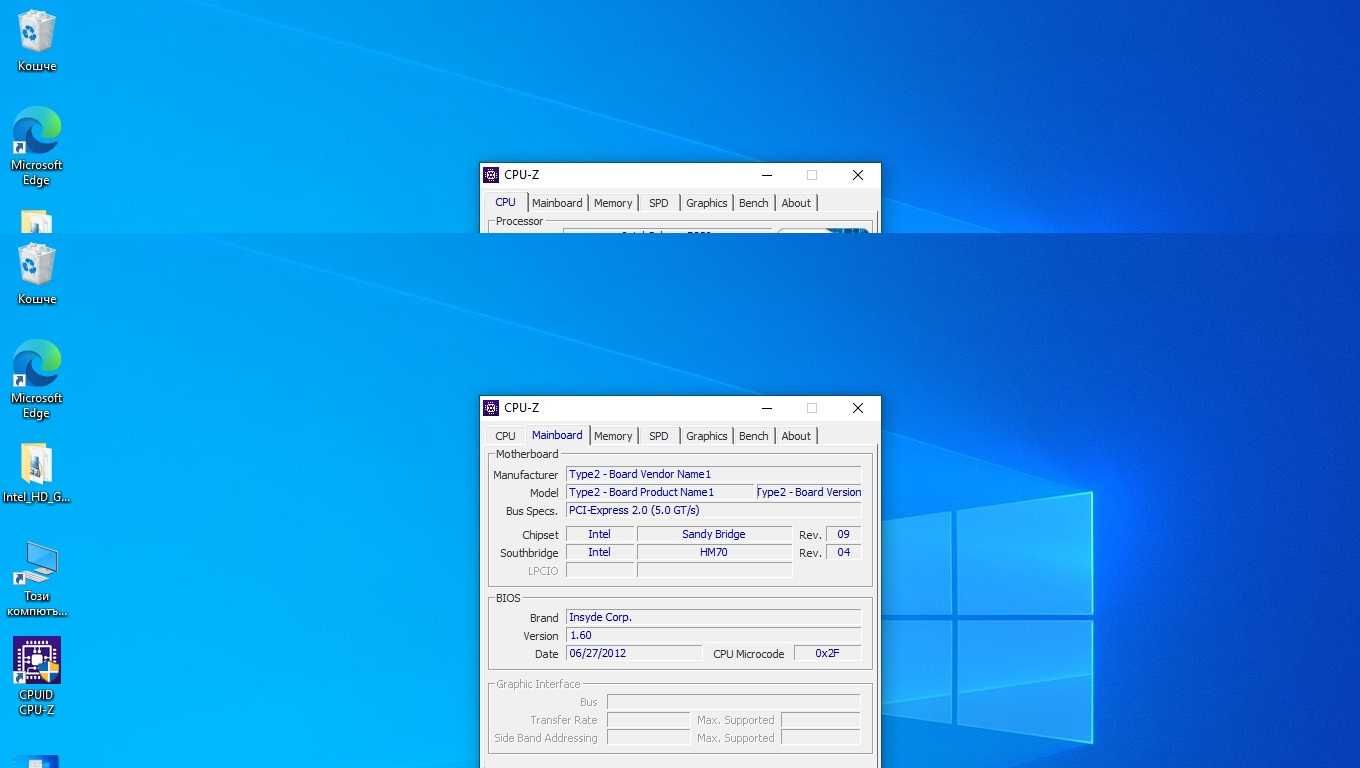Image resolution: width=1360 pixels, height=768 pixels.
Task: Open SPD tab in the CPU-Z window showing Motherboard info
Action: (658, 436)
